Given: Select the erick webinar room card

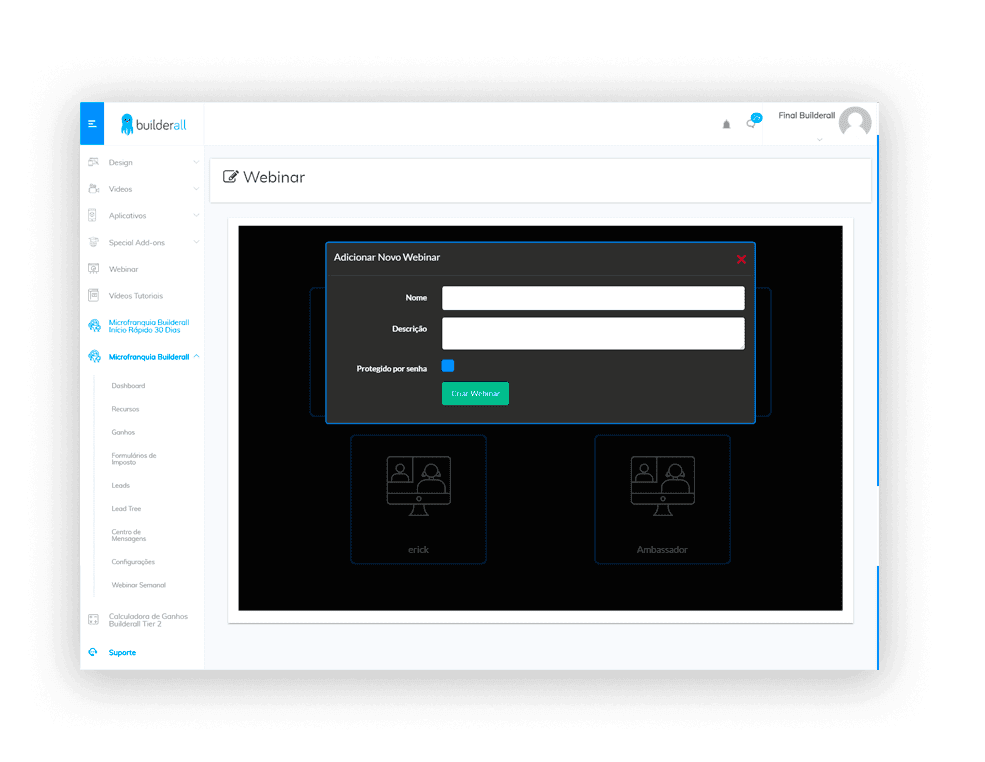Looking at the screenshot, I should 418,499.
